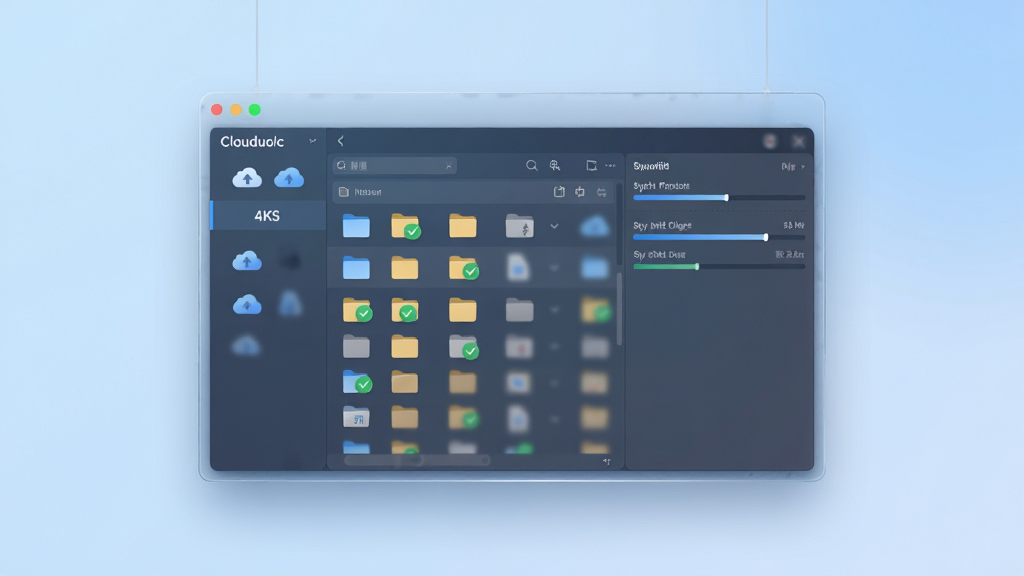Toggle the checked yellow folder in the sixth row

click(x=464, y=417)
